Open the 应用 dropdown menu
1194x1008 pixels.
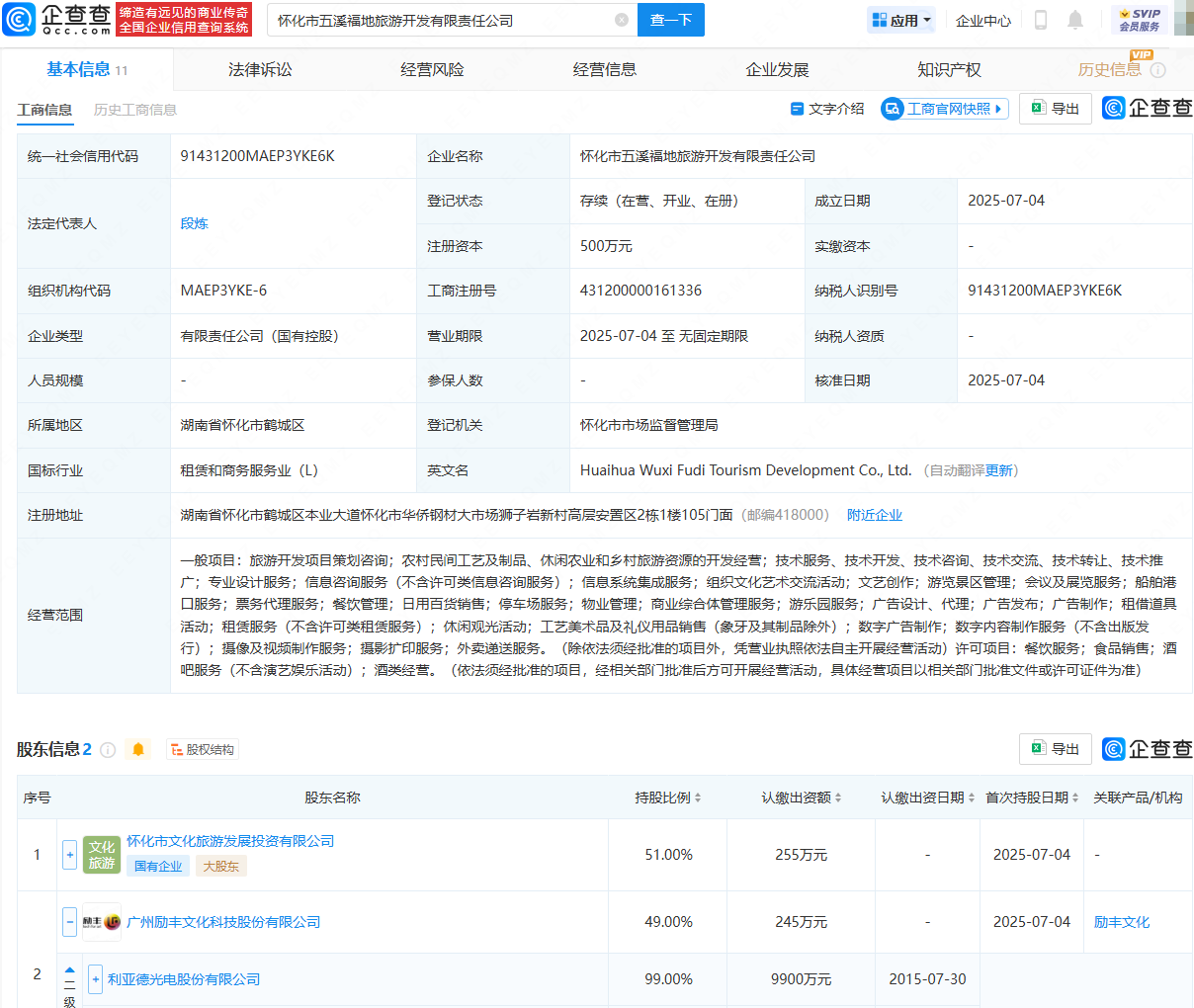(901, 20)
